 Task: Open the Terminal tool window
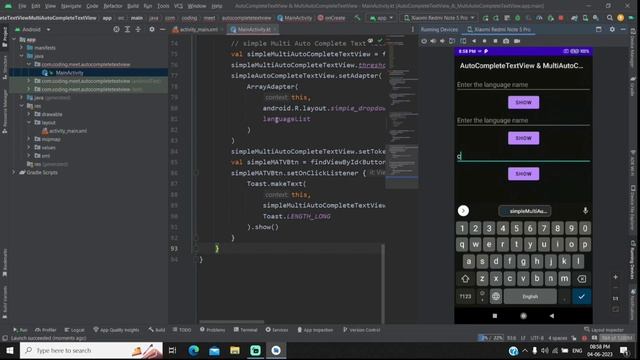click(245, 330)
